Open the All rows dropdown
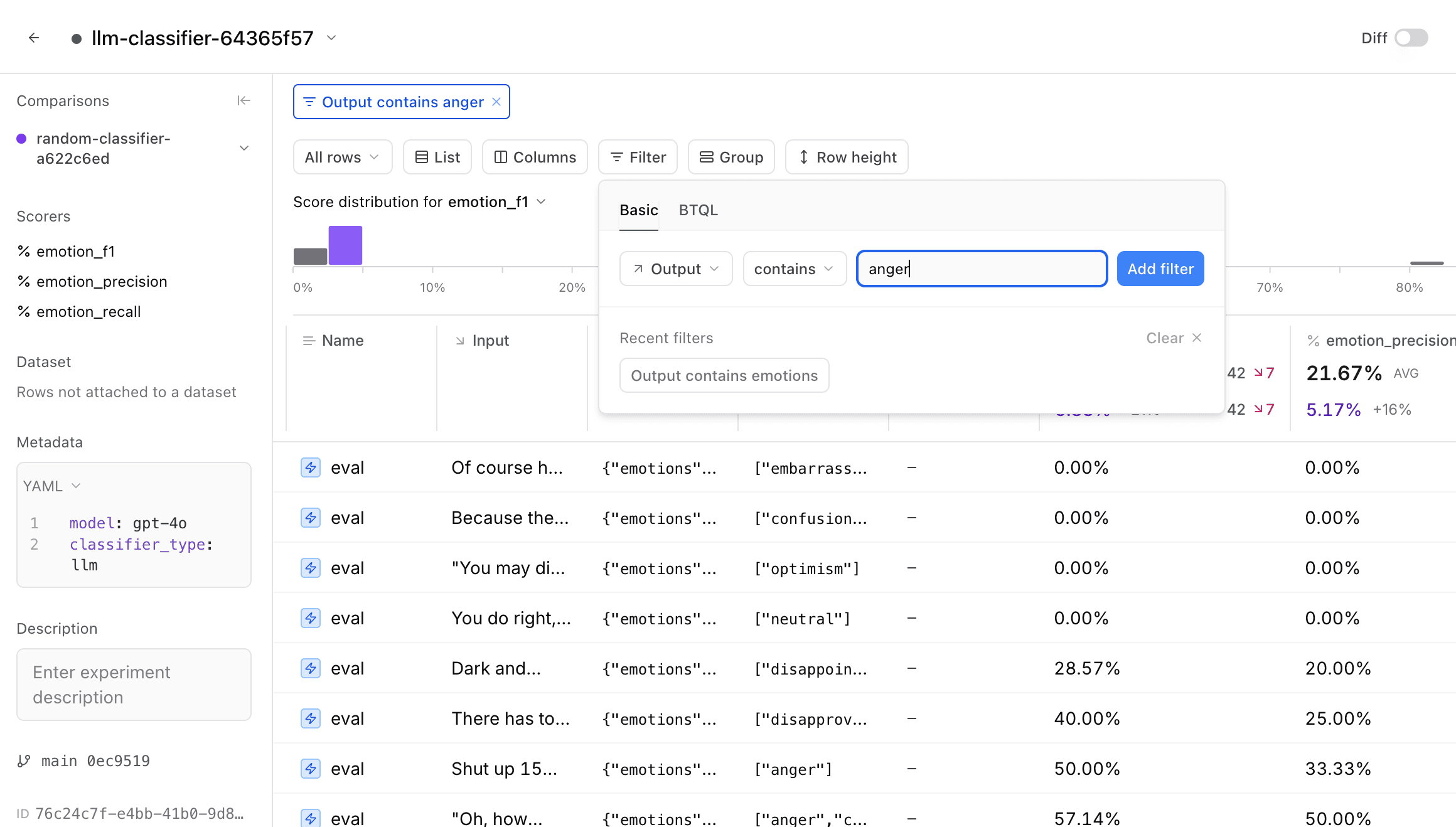 click(342, 157)
